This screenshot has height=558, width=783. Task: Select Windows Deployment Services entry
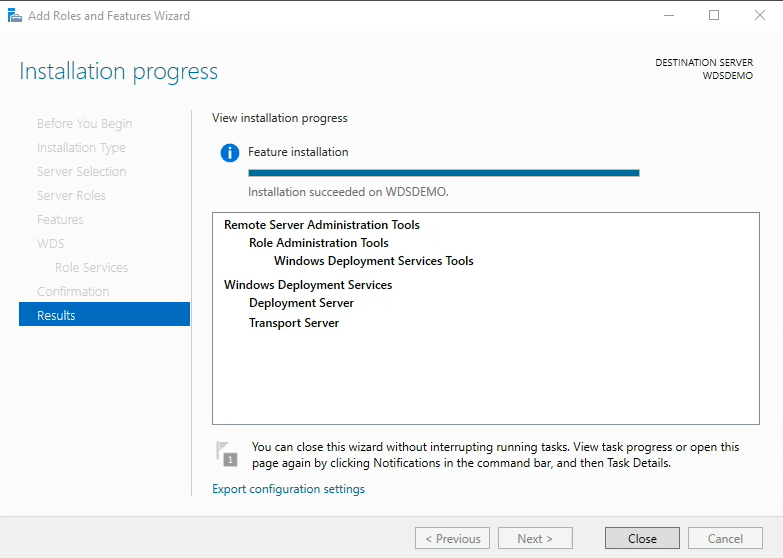[307, 285]
